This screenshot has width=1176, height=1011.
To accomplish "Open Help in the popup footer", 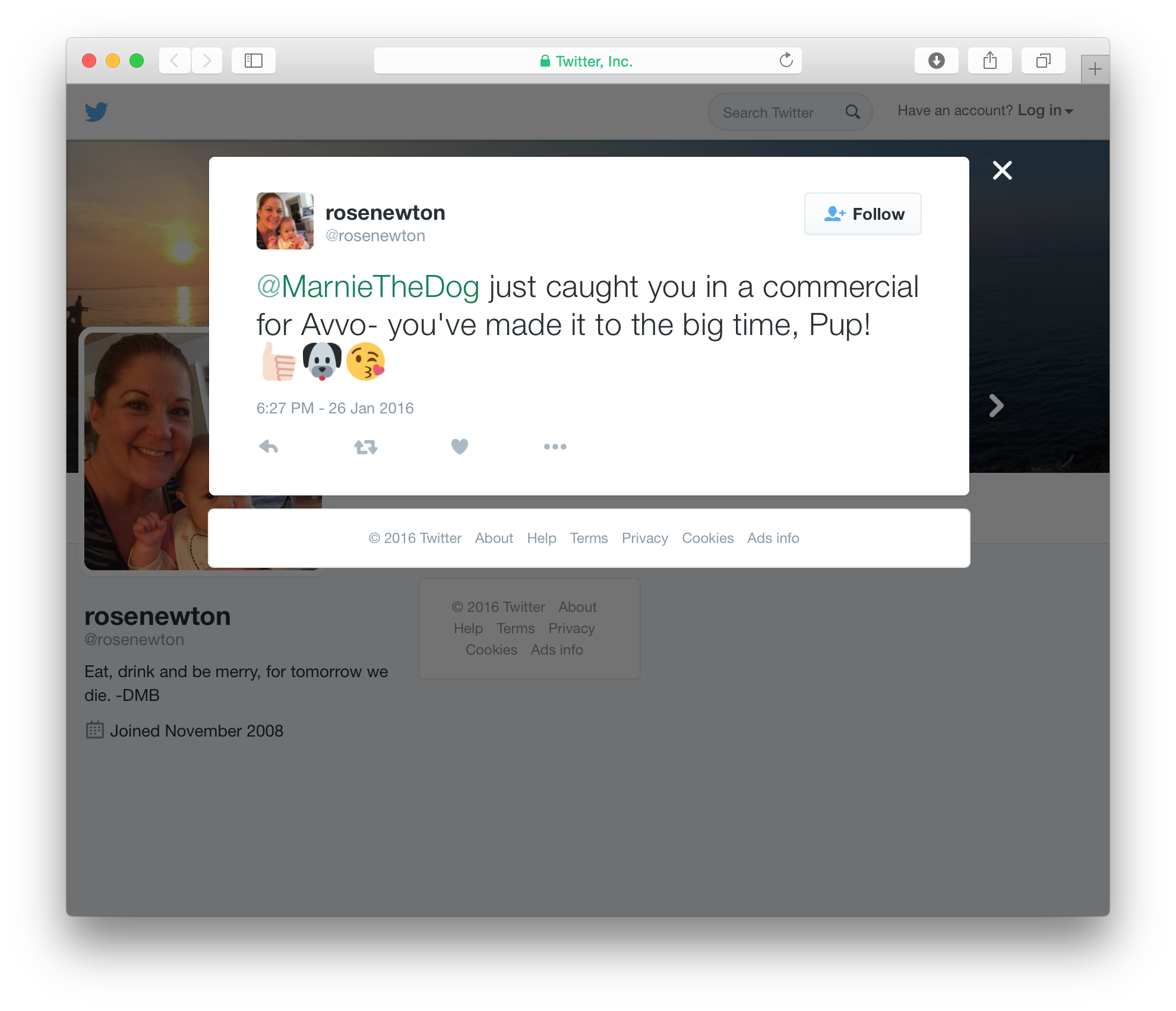I will 542,538.
